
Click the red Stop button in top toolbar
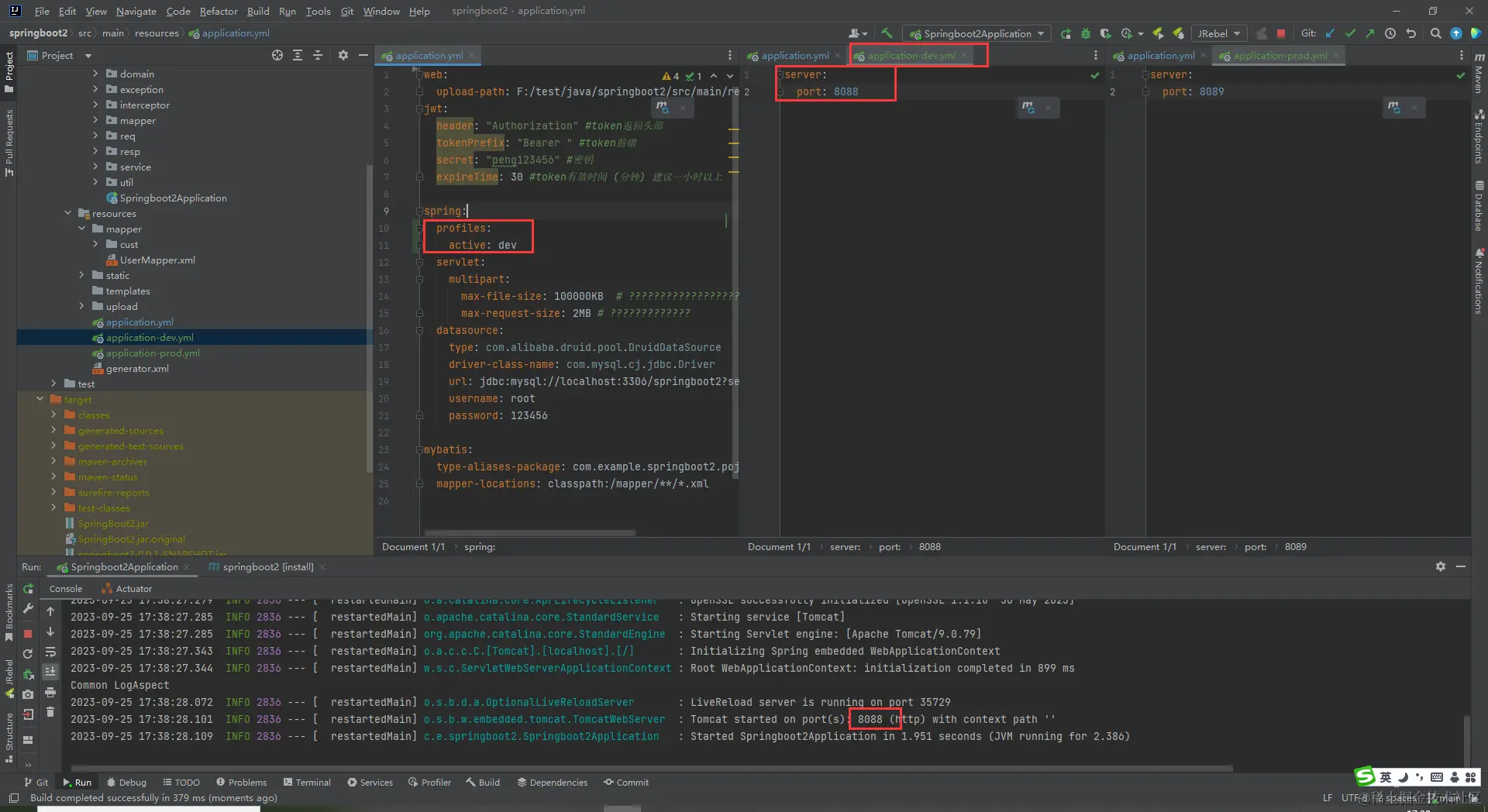pos(1281,33)
